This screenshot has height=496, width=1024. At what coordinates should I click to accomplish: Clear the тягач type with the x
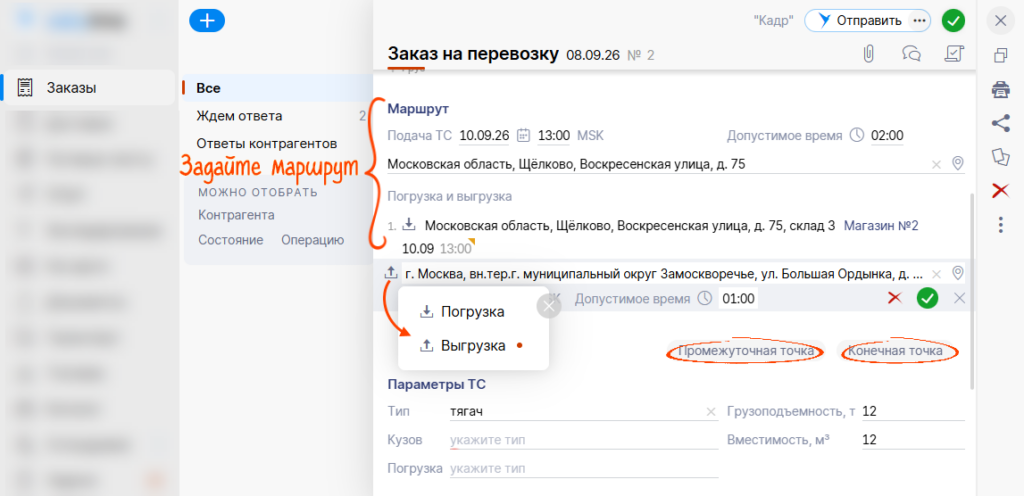711,412
